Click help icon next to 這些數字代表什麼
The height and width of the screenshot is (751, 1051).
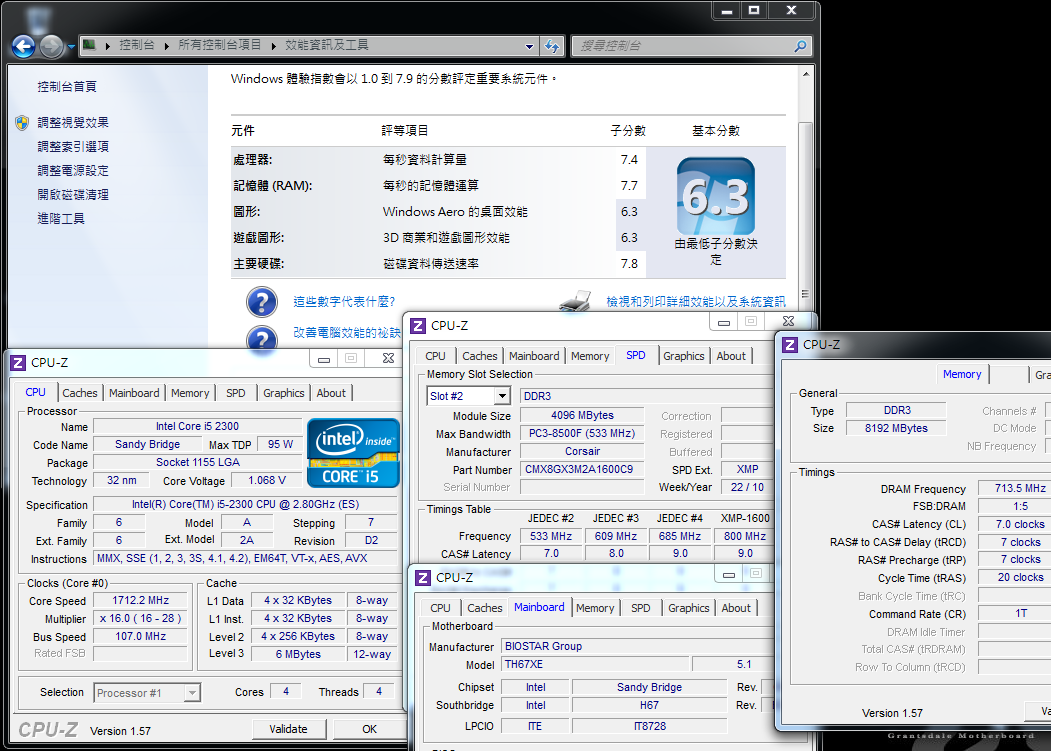[x=262, y=302]
